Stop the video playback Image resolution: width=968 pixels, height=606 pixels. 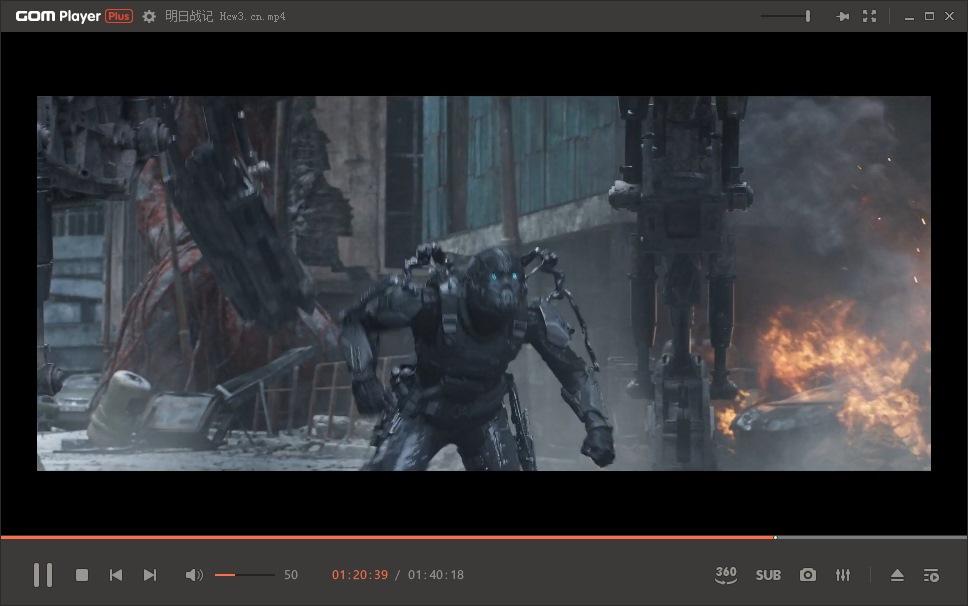click(82, 575)
